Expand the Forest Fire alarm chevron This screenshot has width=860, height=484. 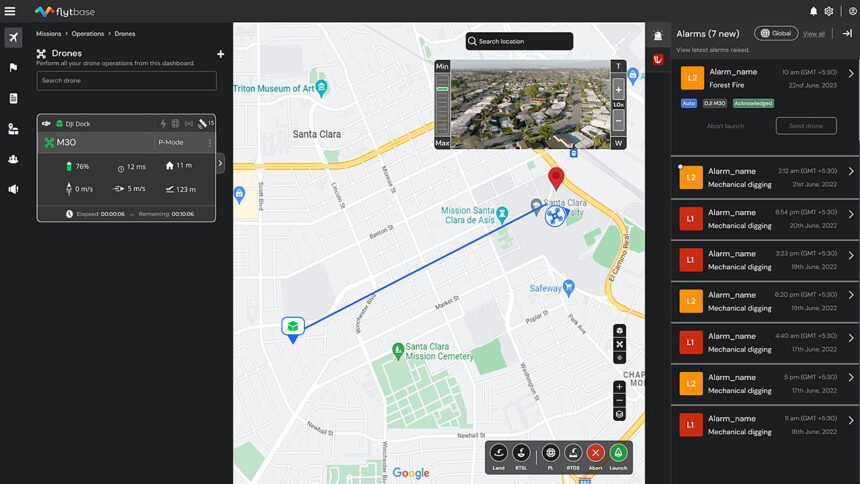851,73
